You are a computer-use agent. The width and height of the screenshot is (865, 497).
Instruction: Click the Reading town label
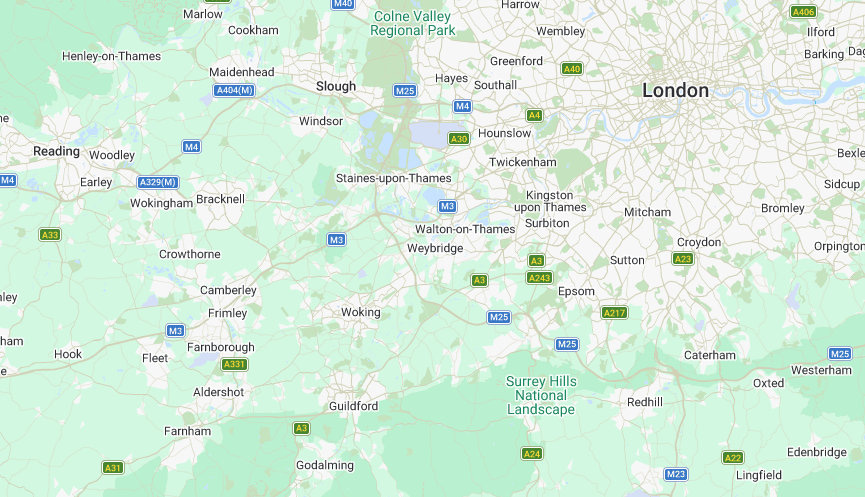[56, 151]
